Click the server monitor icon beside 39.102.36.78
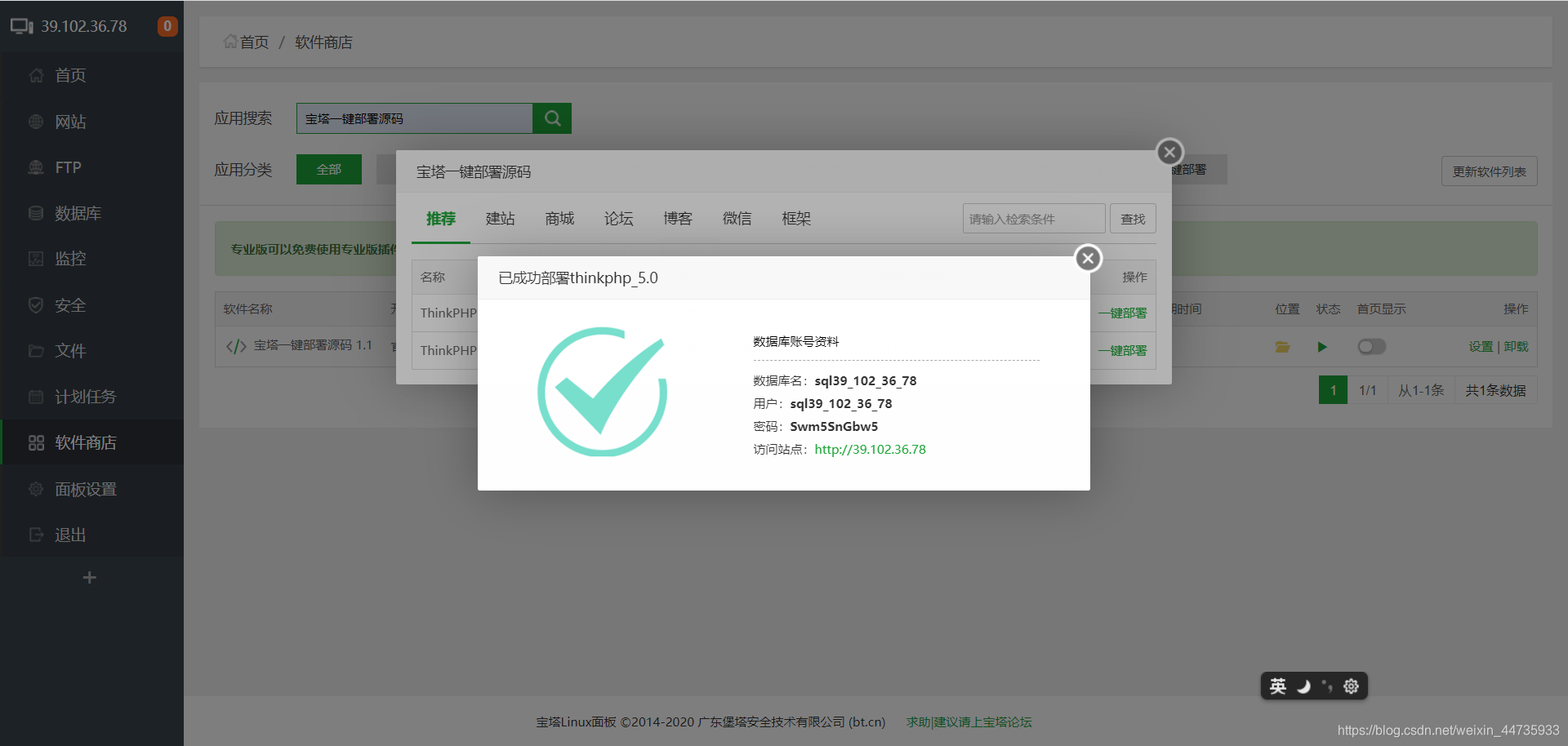The height and width of the screenshot is (746, 1568). tap(21, 26)
